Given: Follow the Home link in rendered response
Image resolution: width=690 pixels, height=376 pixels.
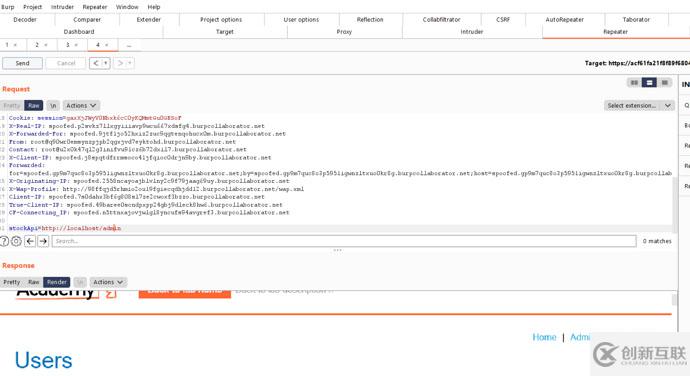Looking at the screenshot, I should 544,337.
